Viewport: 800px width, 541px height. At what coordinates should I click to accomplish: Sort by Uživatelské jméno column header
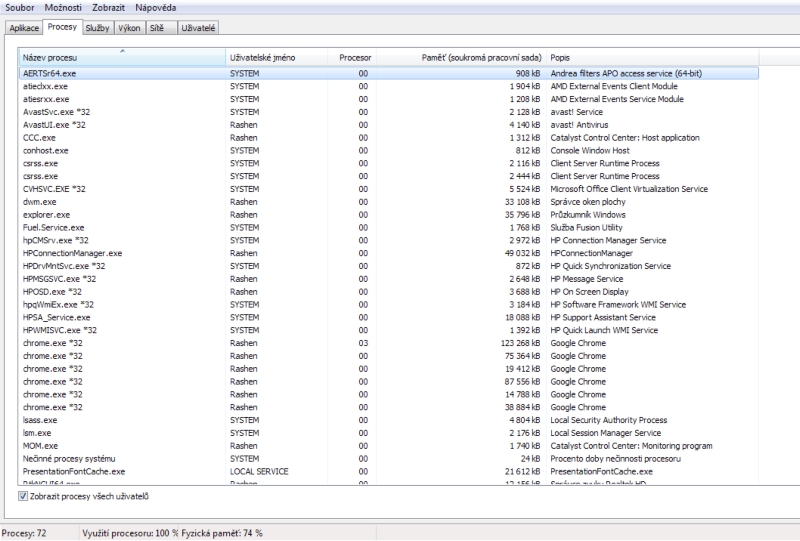coord(276,58)
